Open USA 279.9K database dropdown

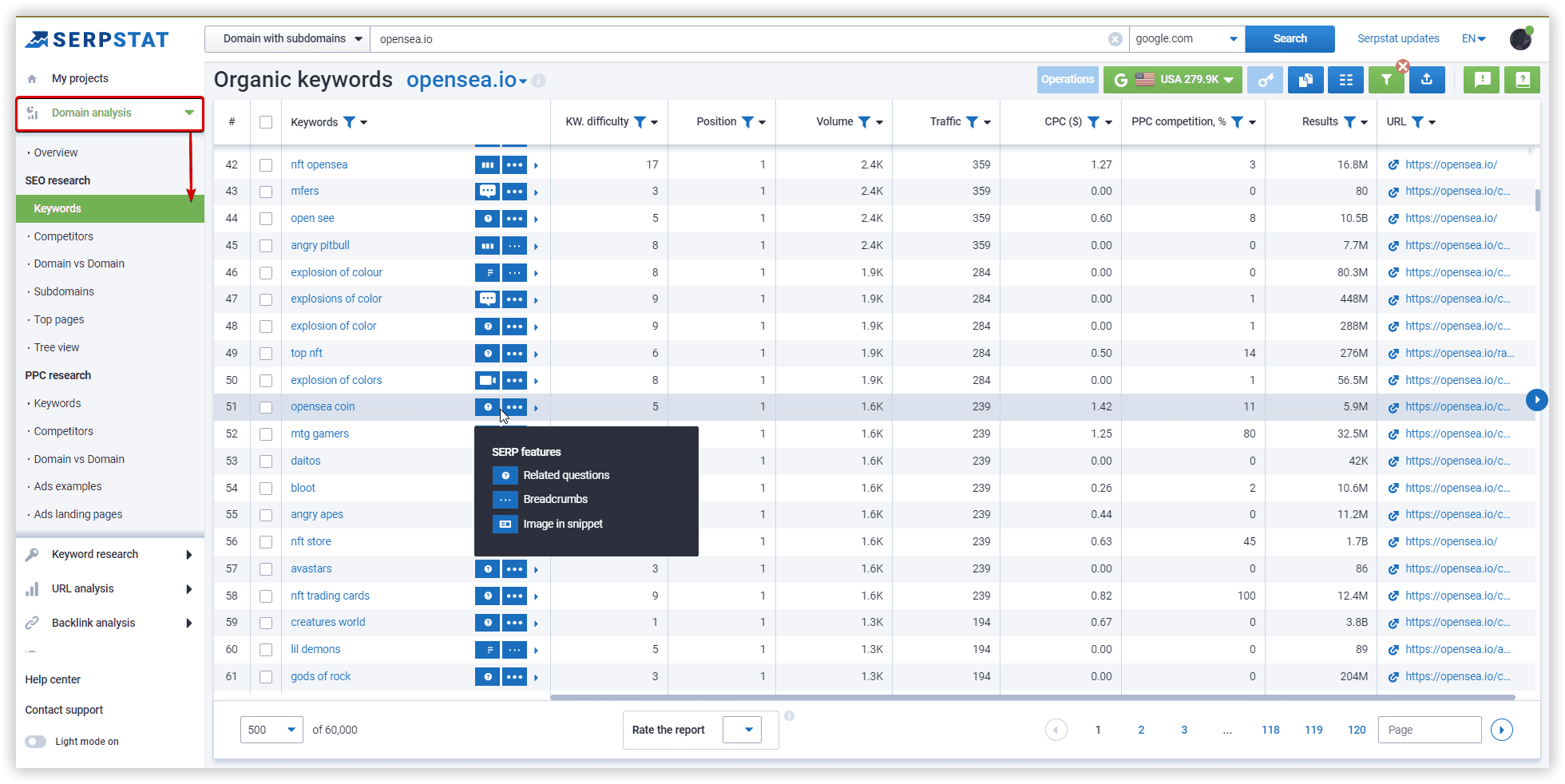(x=1173, y=80)
